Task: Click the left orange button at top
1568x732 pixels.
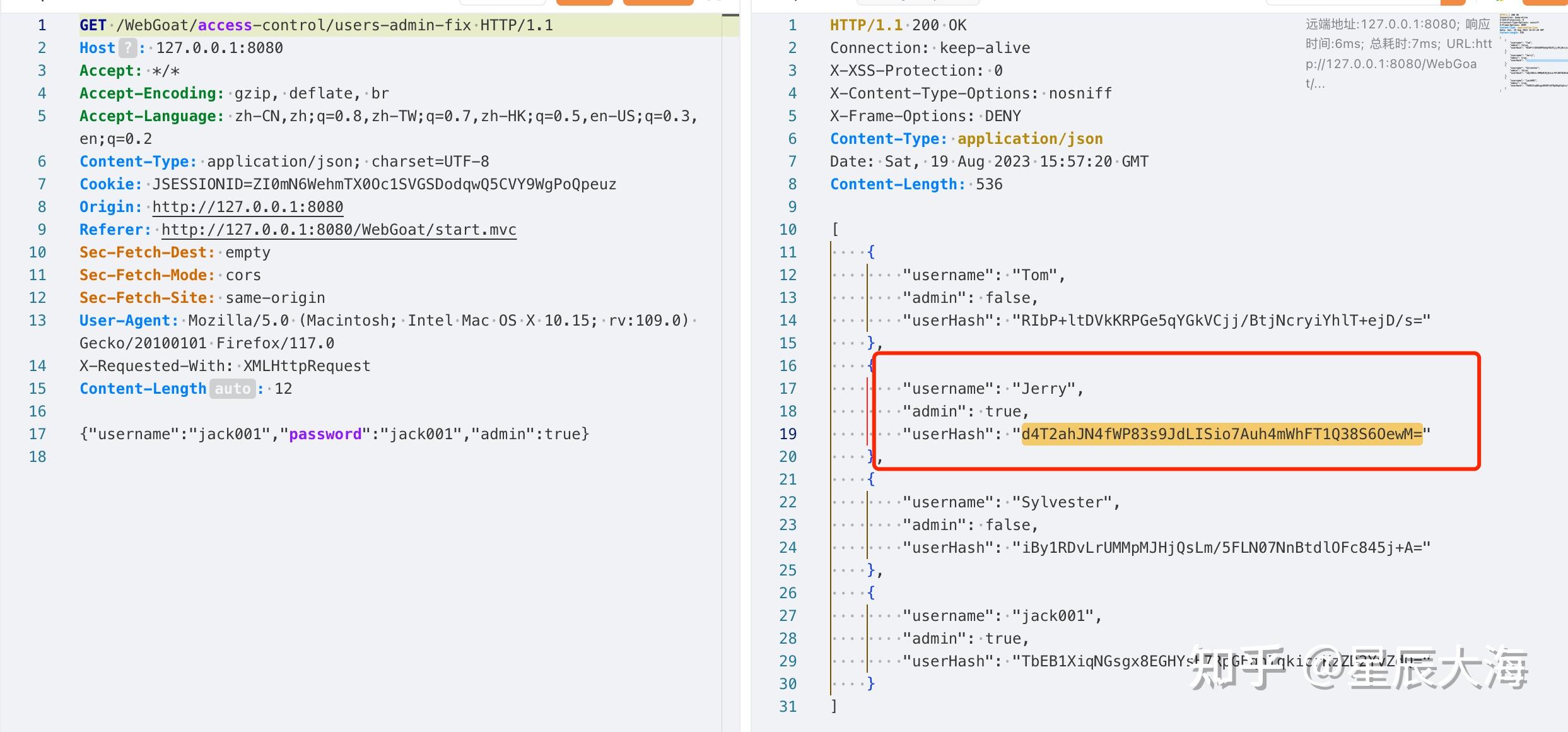Action: click(x=585, y=3)
